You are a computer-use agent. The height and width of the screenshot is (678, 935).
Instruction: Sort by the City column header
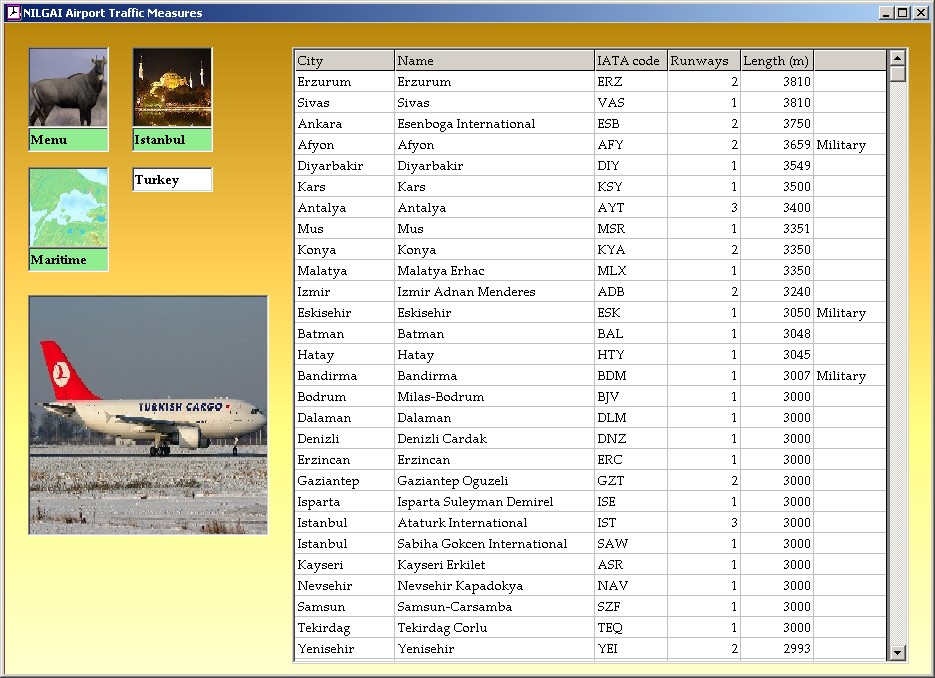point(344,61)
